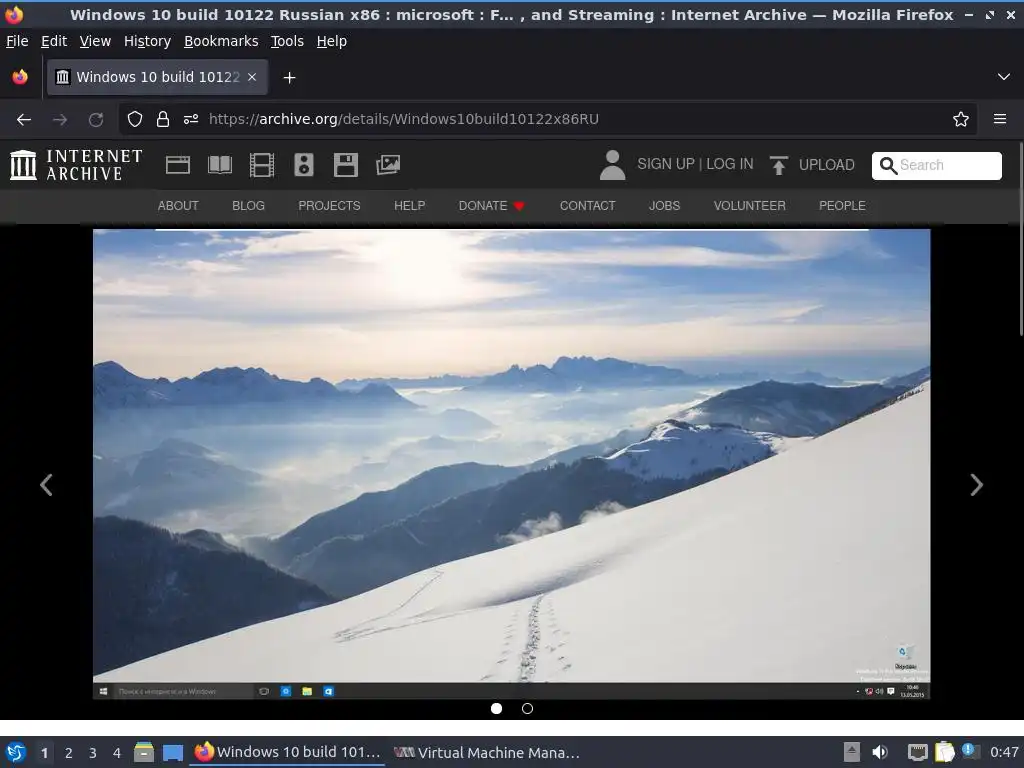
Task: Click the page vertical scrollbar
Action: pos(1019,238)
